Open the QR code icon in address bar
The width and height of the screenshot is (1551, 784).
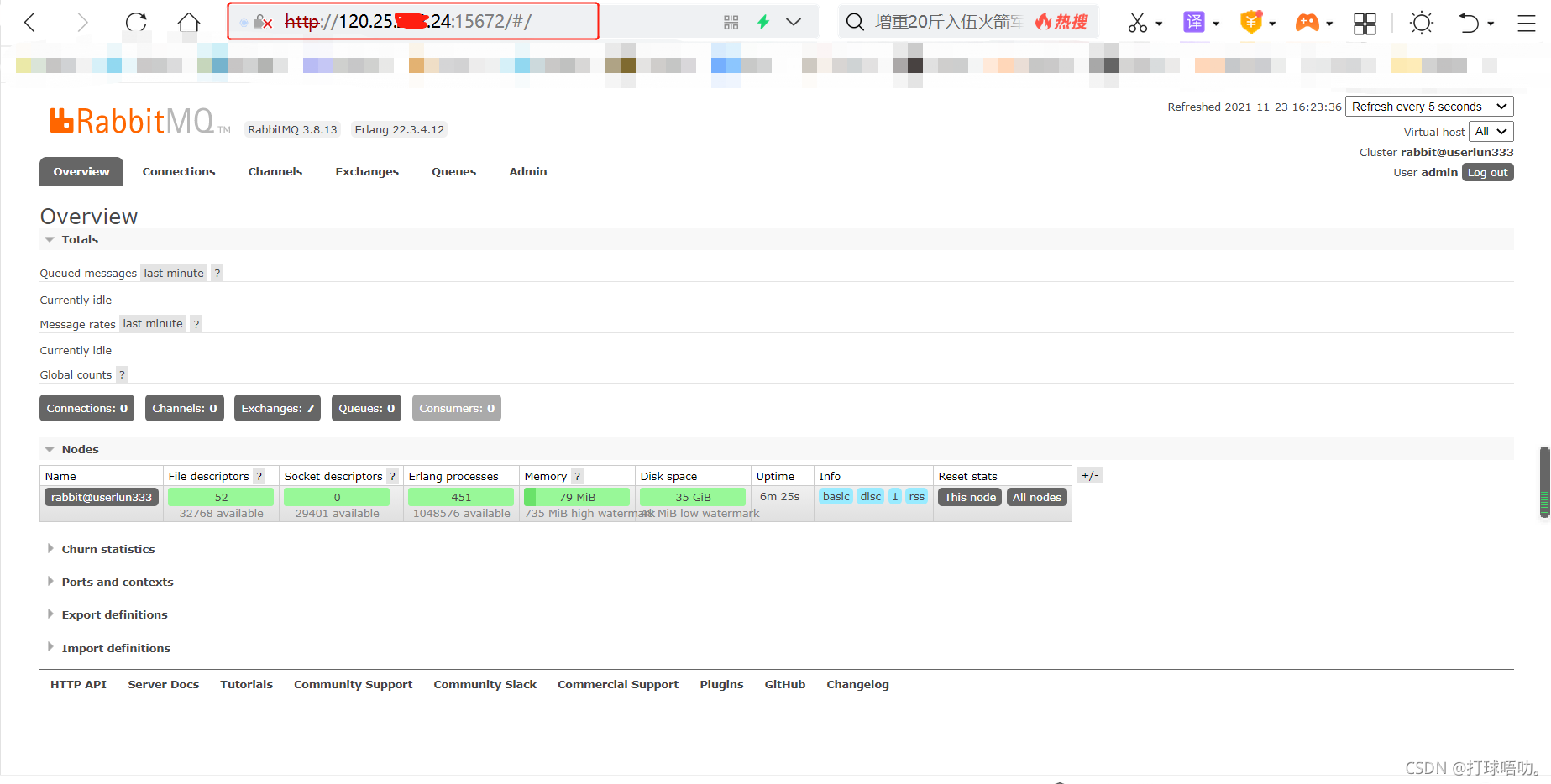(731, 22)
